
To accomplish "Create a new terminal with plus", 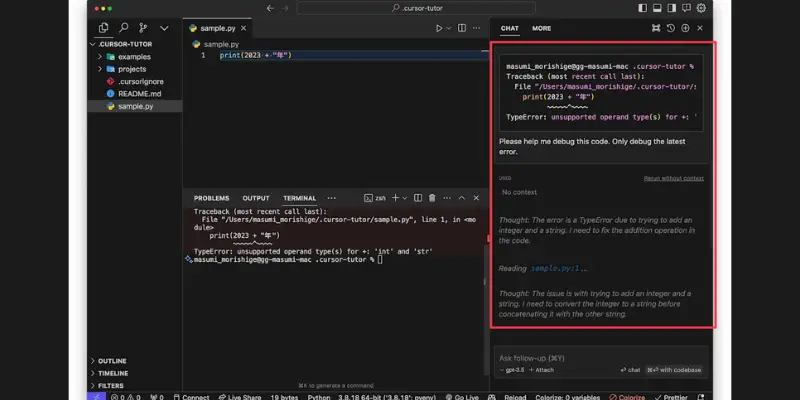I will coord(395,198).
